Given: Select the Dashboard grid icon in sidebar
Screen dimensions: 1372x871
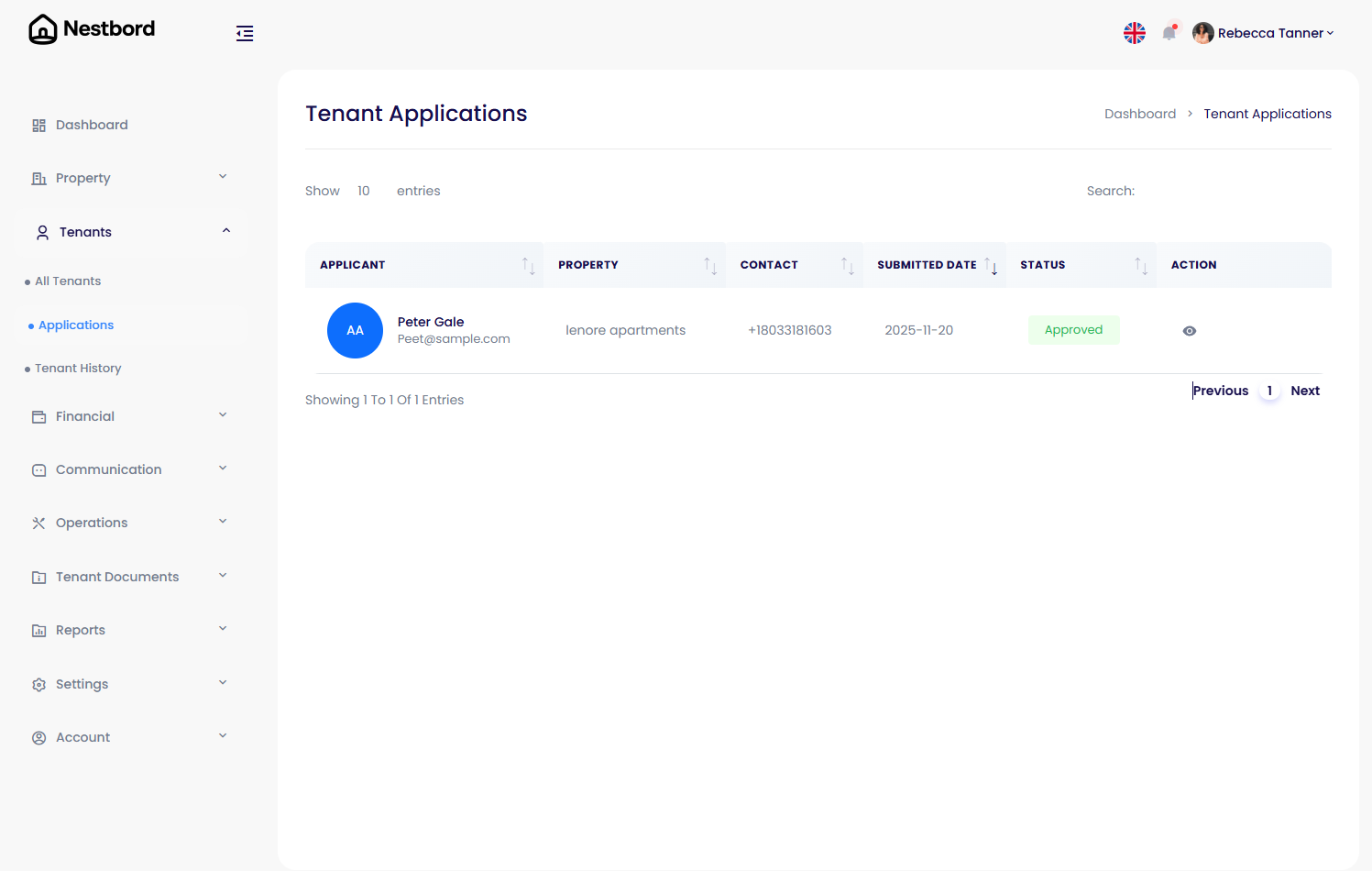Looking at the screenshot, I should 38,124.
